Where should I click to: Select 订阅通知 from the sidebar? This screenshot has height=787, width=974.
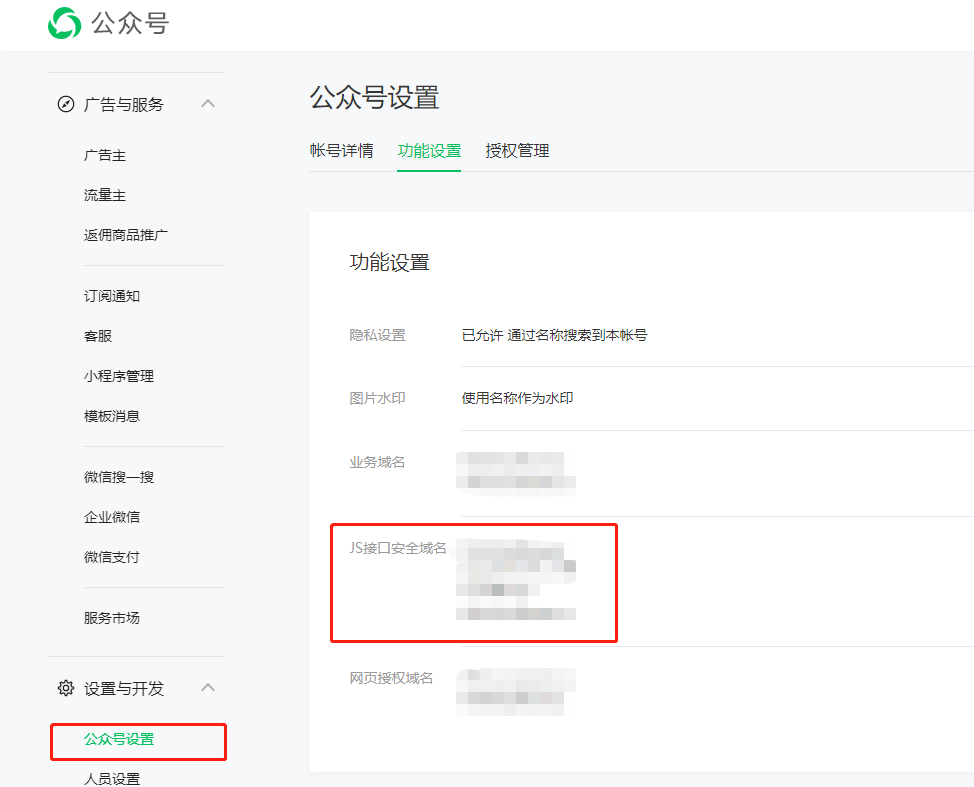pyautogui.click(x=112, y=297)
